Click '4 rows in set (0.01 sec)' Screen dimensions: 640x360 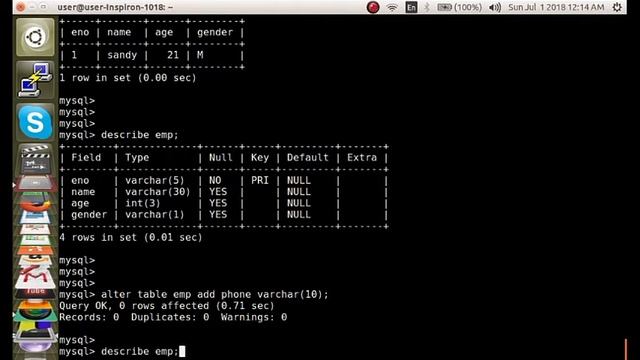click(x=131, y=237)
